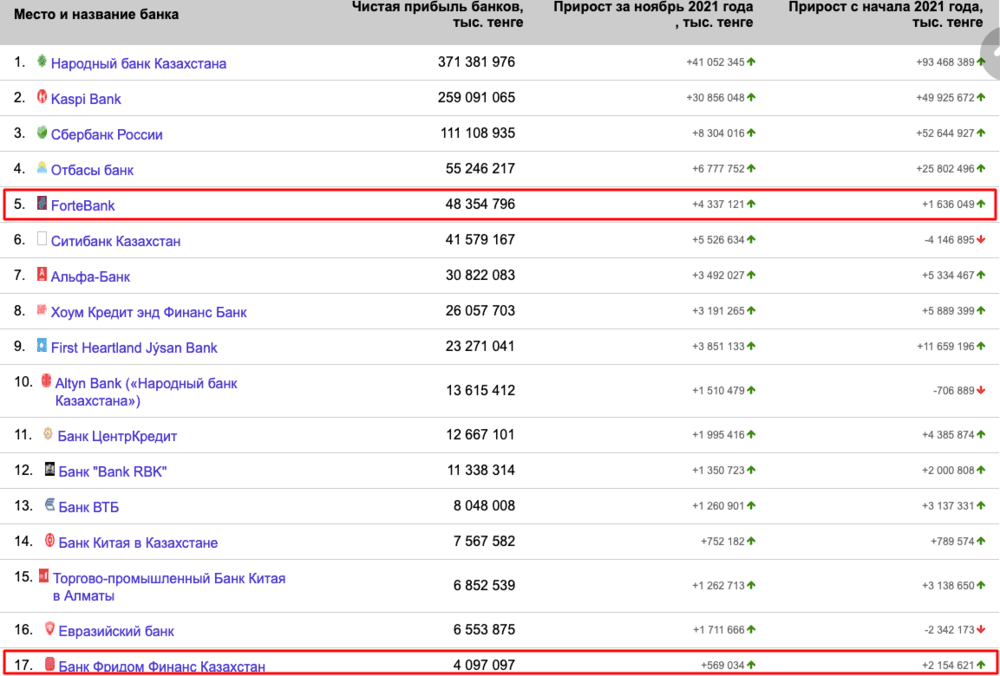The height and width of the screenshot is (676, 1000).
Task: Select the profit value 41 579 167
Action: click(480, 240)
